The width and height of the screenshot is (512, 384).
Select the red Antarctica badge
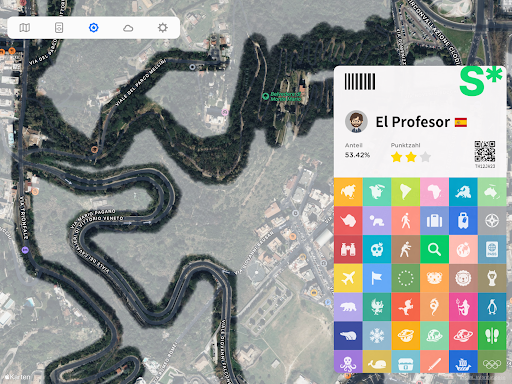point(348,221)
